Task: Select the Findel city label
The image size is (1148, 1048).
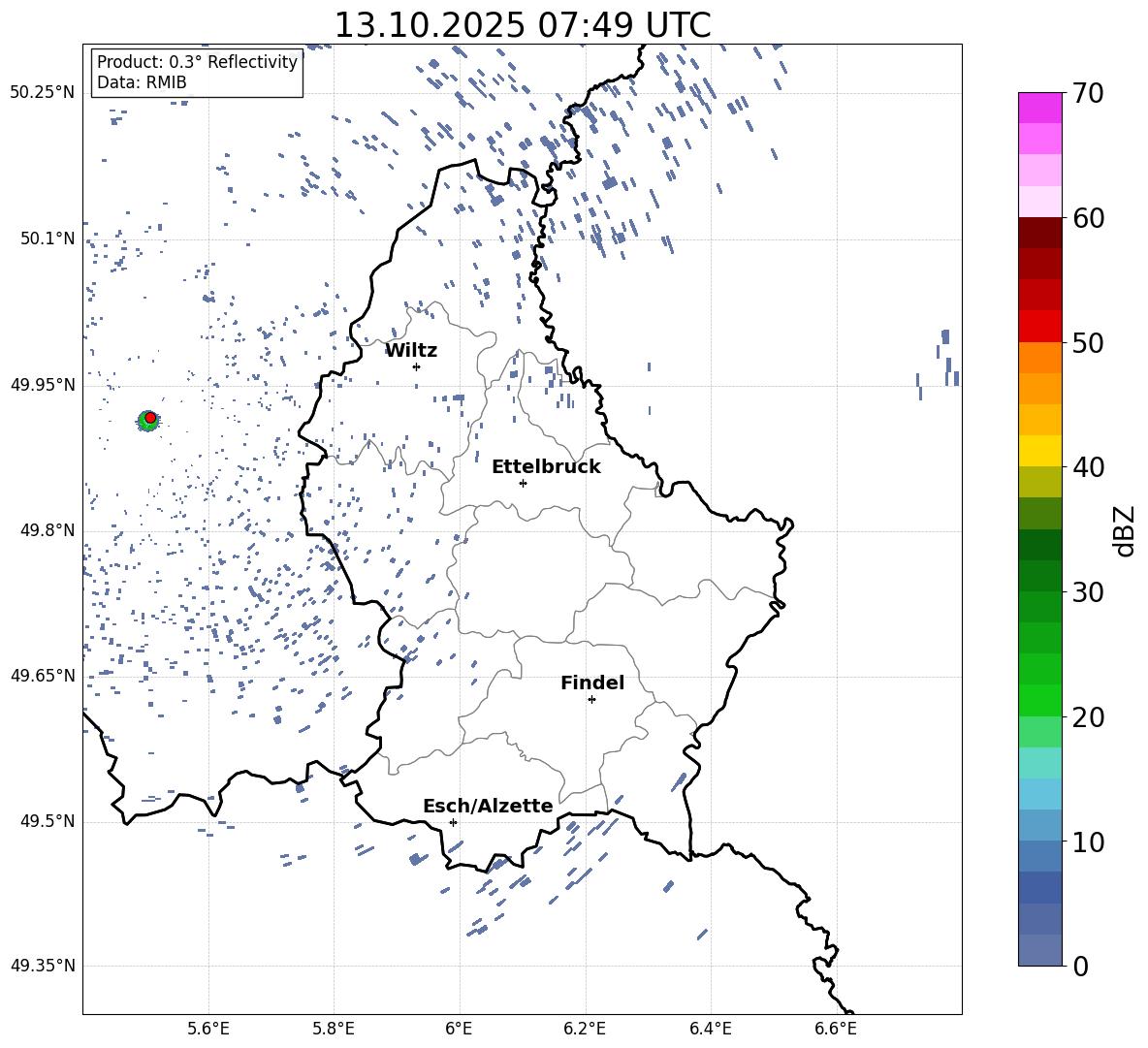Action: pyautogui.click(x=592, y=683)
